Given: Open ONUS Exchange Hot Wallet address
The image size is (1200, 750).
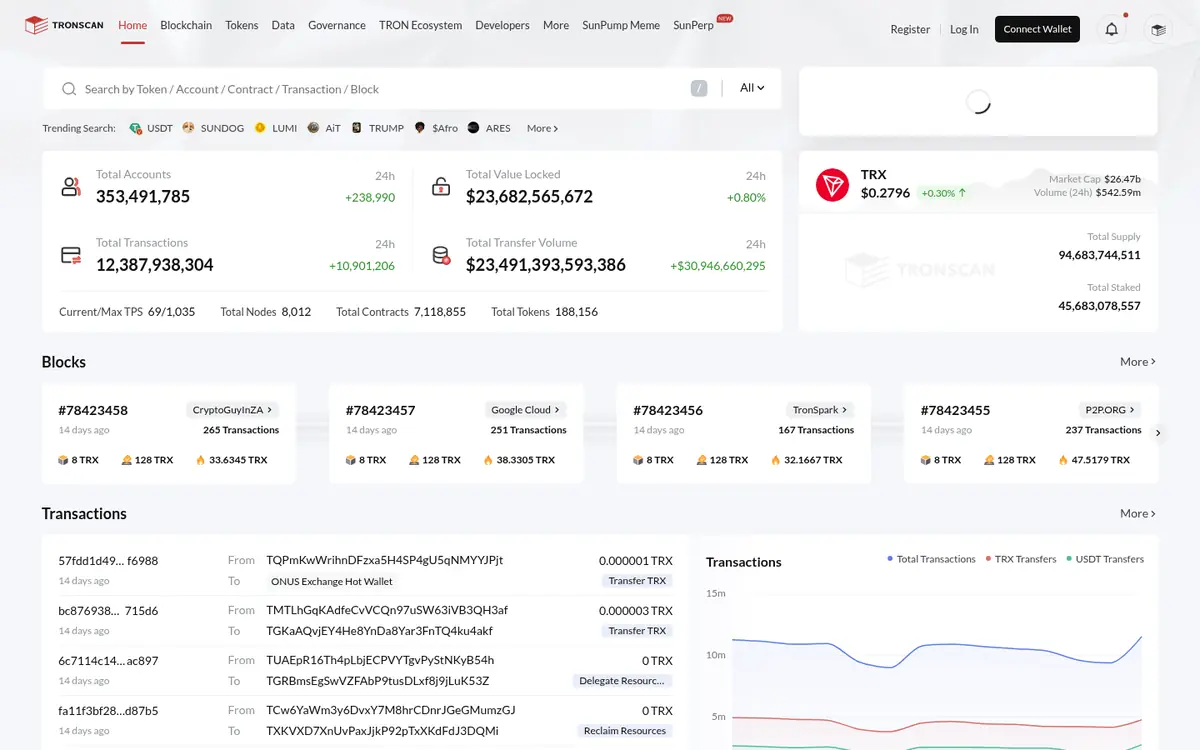Looking at the screenshot, I should (x=332, y=581).
